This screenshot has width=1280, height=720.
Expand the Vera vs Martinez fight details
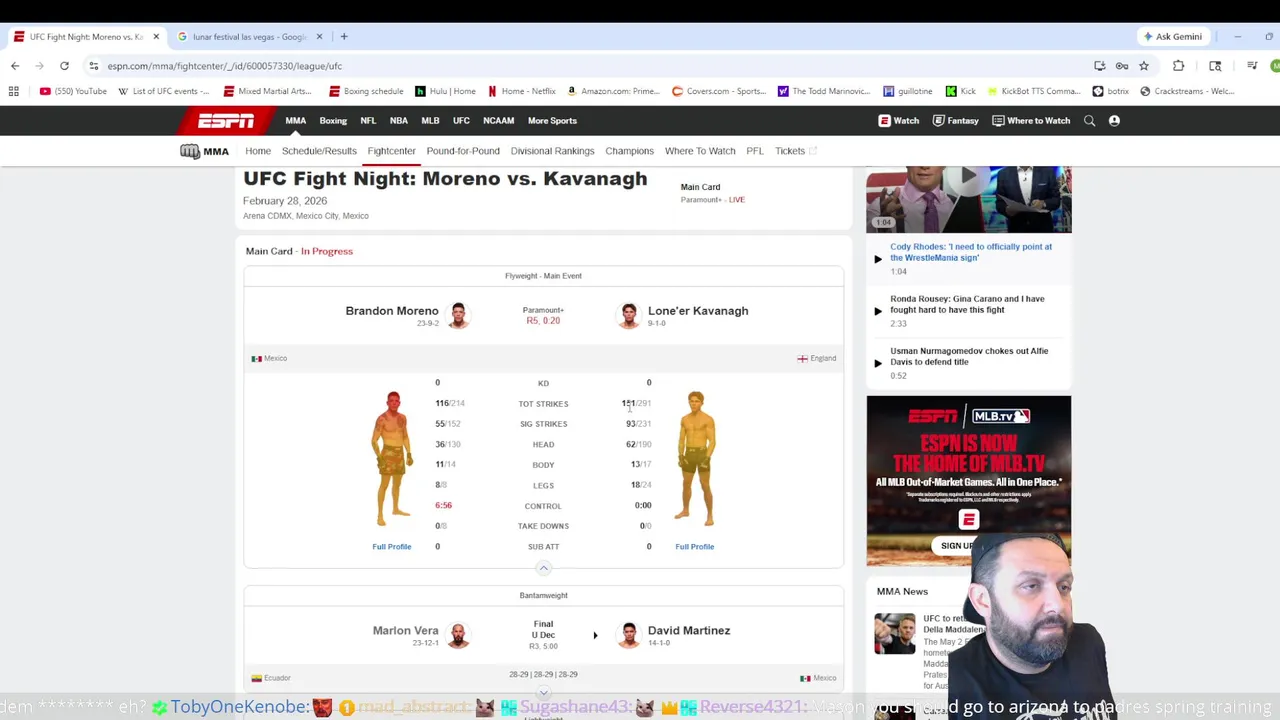click(543, 692)
